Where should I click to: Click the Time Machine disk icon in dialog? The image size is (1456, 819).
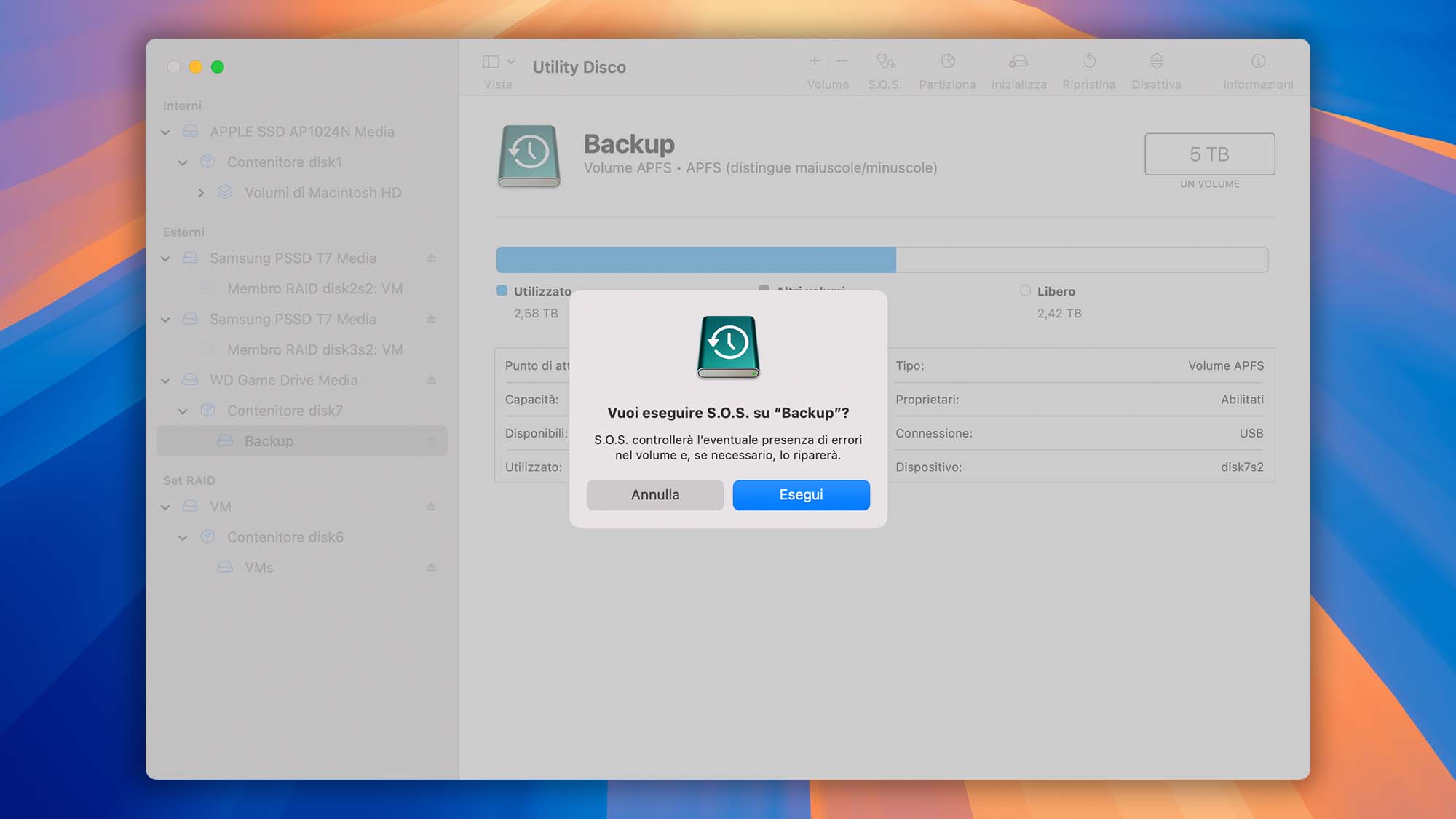(728, 347)
